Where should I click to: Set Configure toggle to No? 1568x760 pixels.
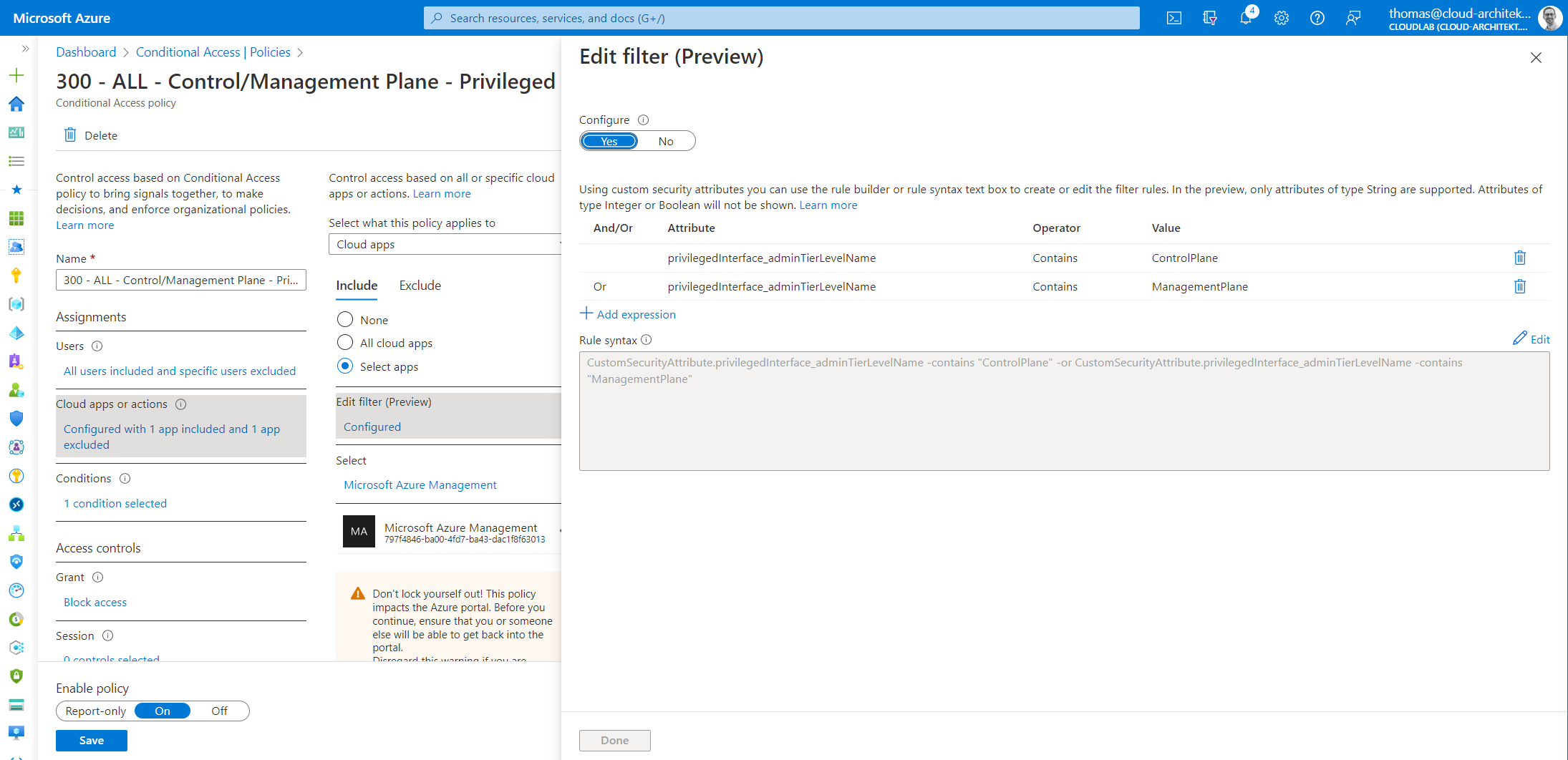tap(666, 141)
